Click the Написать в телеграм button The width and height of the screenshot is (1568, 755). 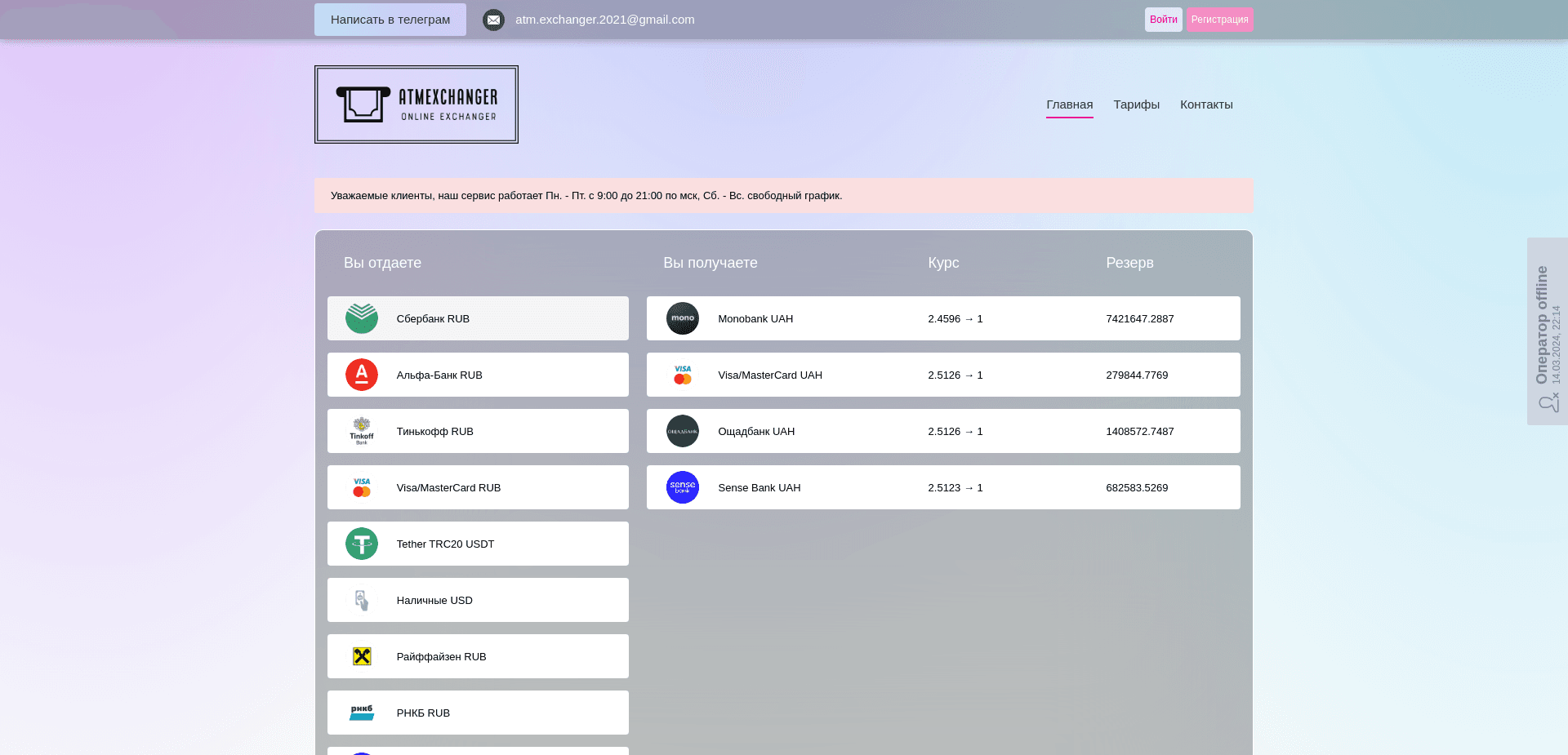[390, 20]
